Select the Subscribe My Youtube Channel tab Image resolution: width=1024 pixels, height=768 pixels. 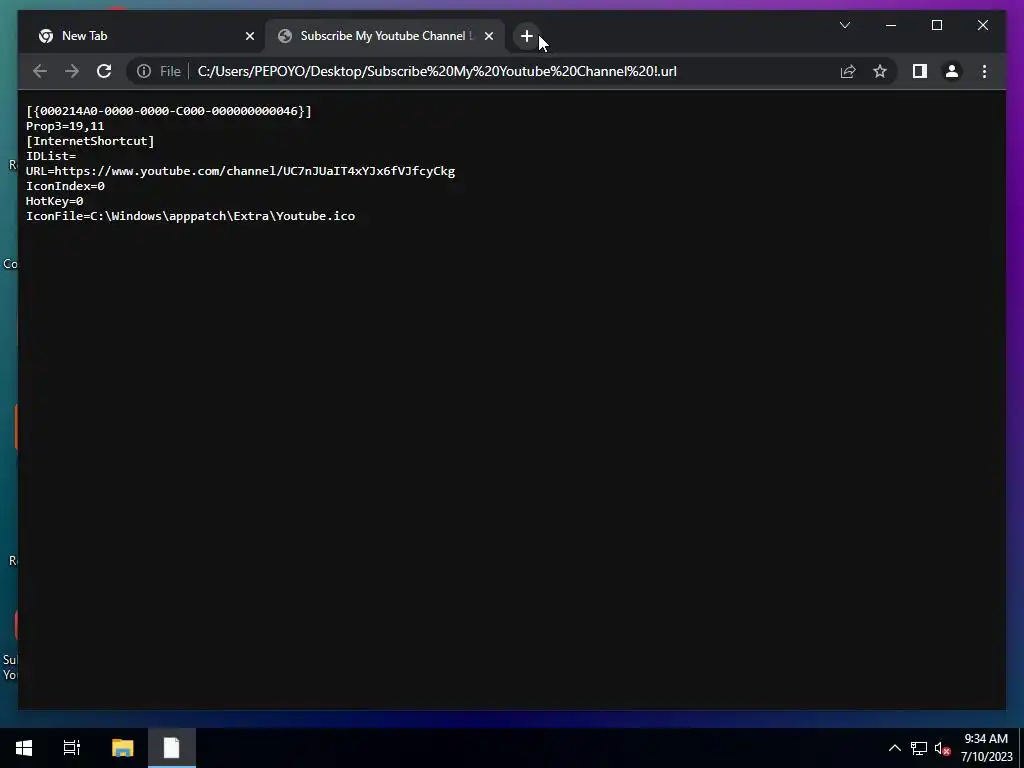385,36
